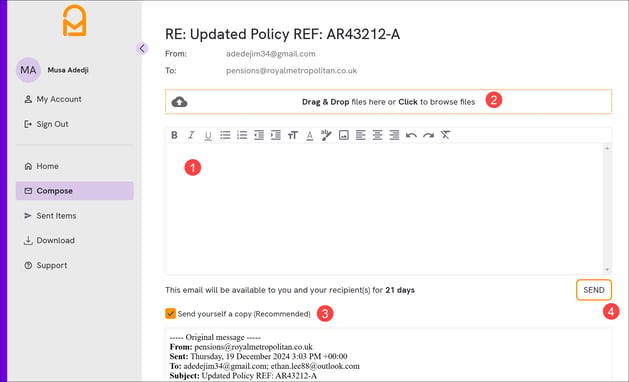The width and height of the screenshot is (629, 382).
Task: Click the SEND button
Action: 594,290
